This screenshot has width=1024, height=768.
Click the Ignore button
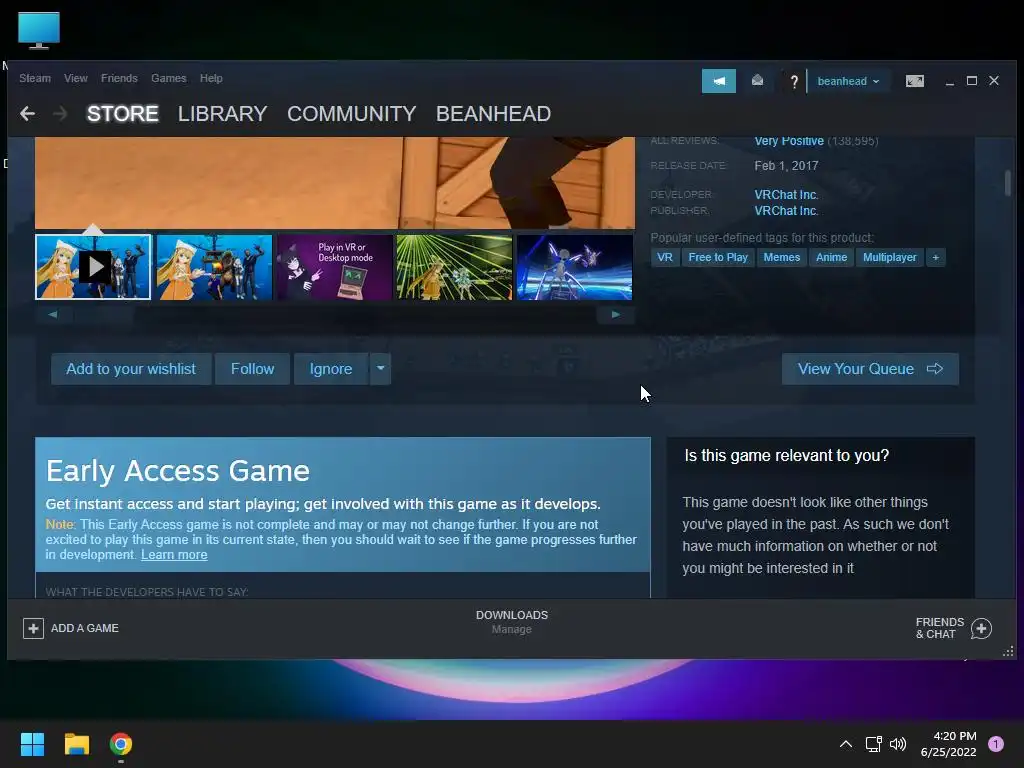330,369
